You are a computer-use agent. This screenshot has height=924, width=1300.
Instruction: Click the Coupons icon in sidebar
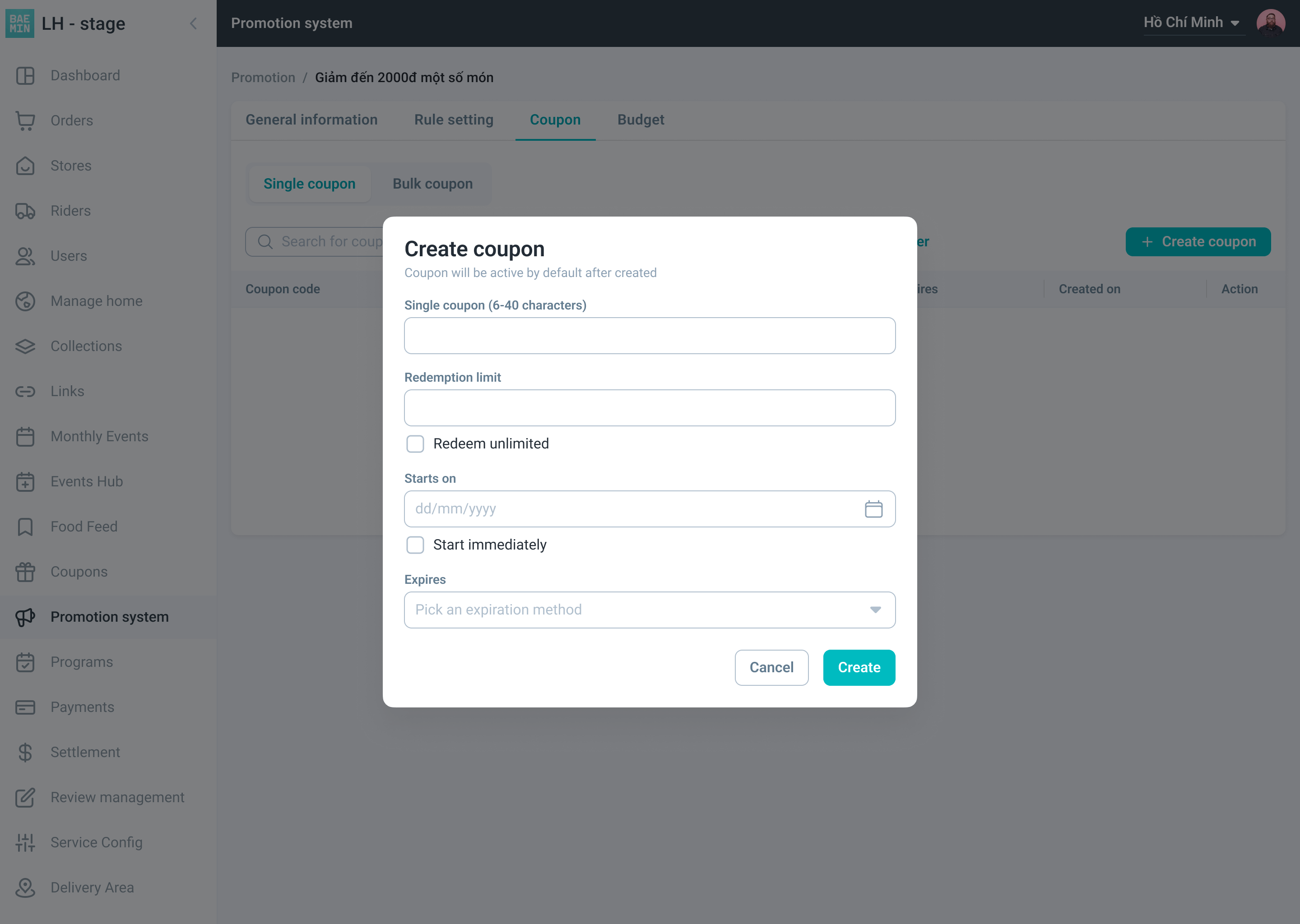pyautogui.click(x=27, y=572)
